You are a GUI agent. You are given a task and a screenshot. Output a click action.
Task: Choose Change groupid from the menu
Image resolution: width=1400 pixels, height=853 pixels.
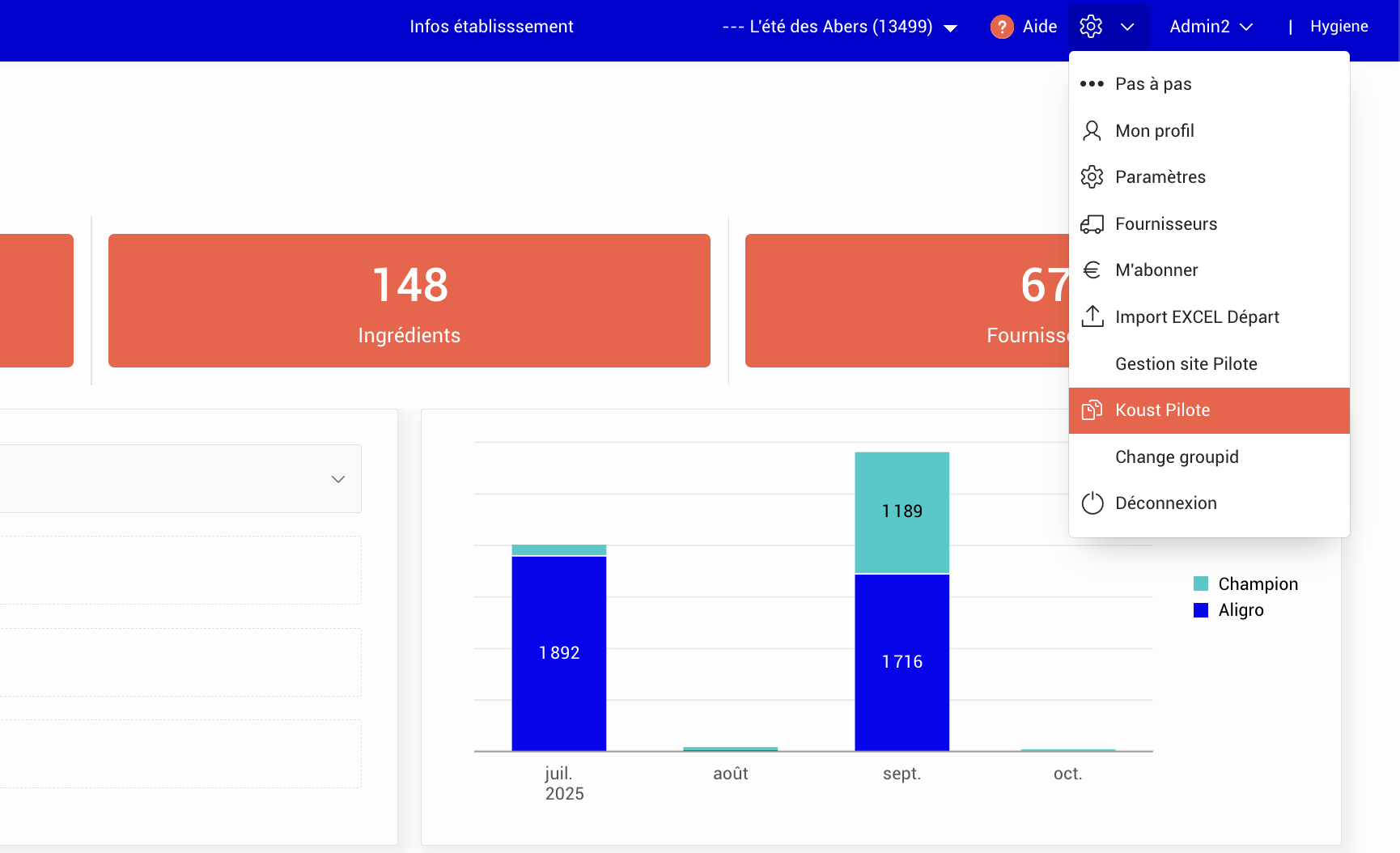[1177, 457]
